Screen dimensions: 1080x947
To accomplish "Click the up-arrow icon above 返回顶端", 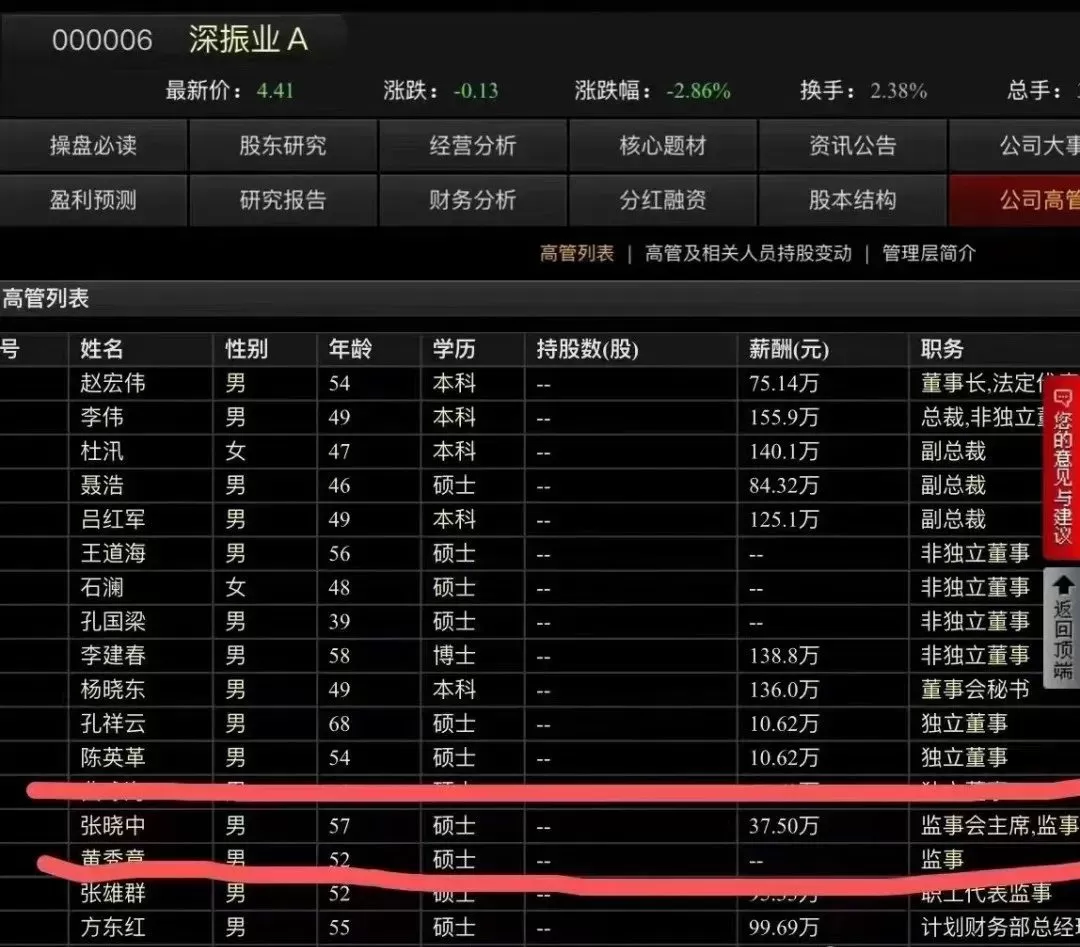I will click(x=1063, y=585).
